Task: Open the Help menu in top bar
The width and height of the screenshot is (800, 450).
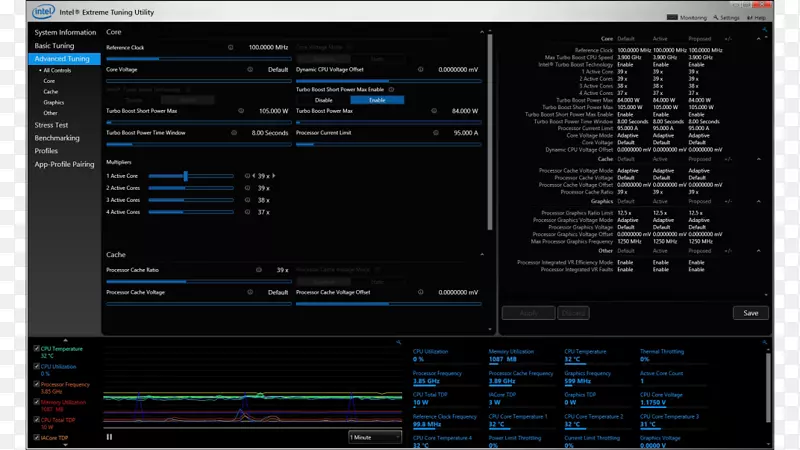Action: 757,17
